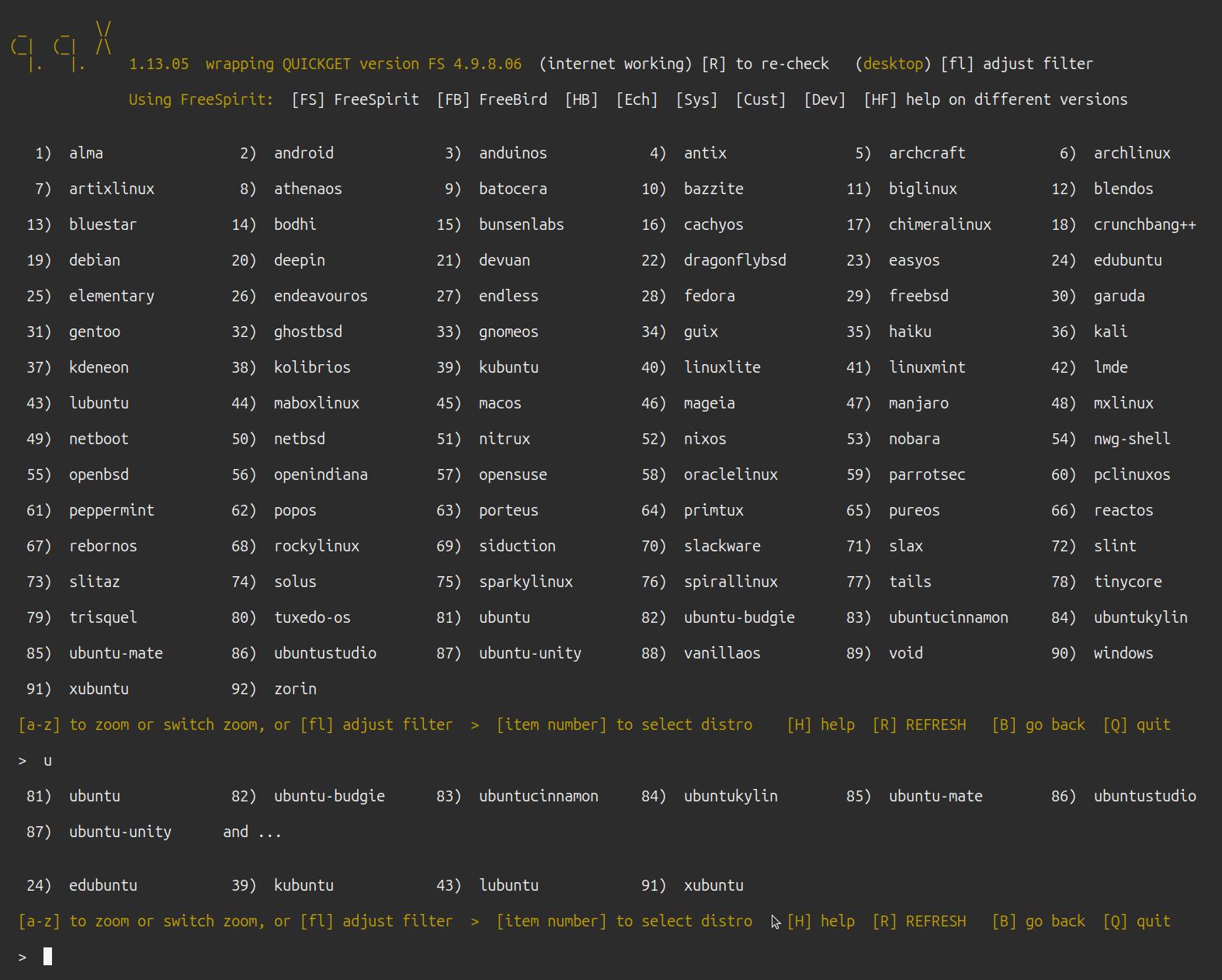Click the [FS] FreeSpirit version option

(x=355, y=99)
